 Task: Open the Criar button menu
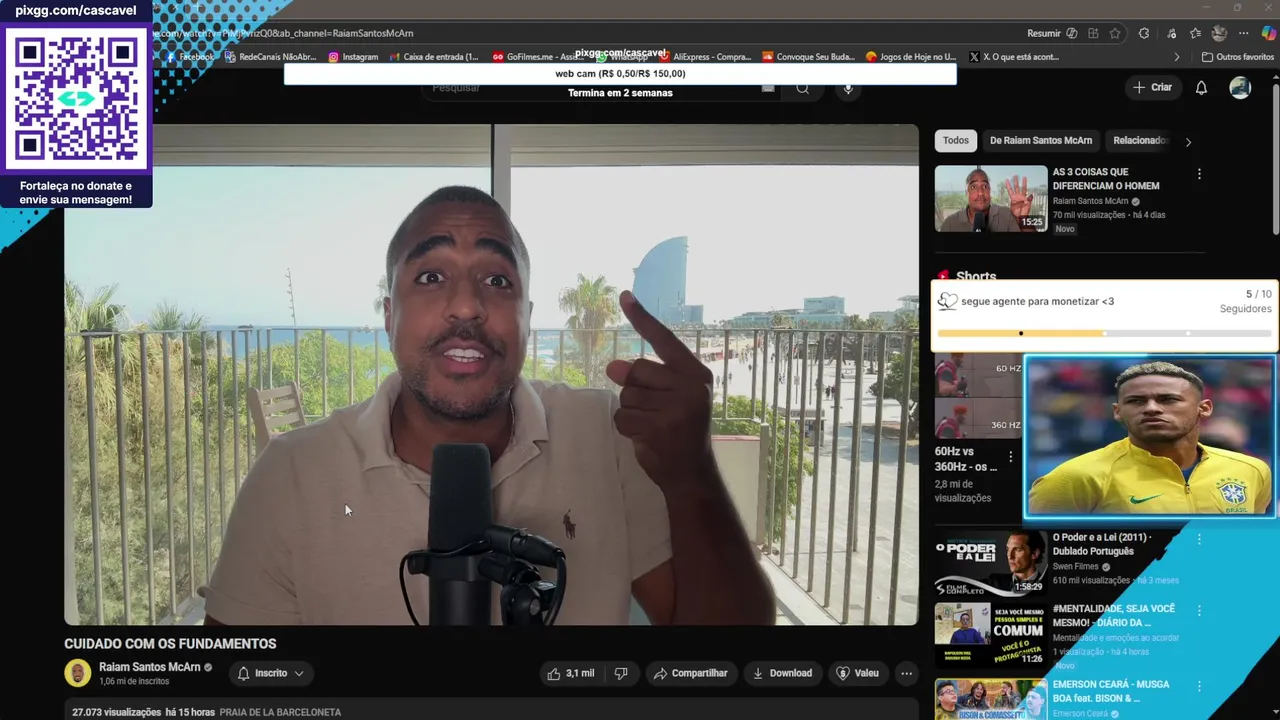1152,88
